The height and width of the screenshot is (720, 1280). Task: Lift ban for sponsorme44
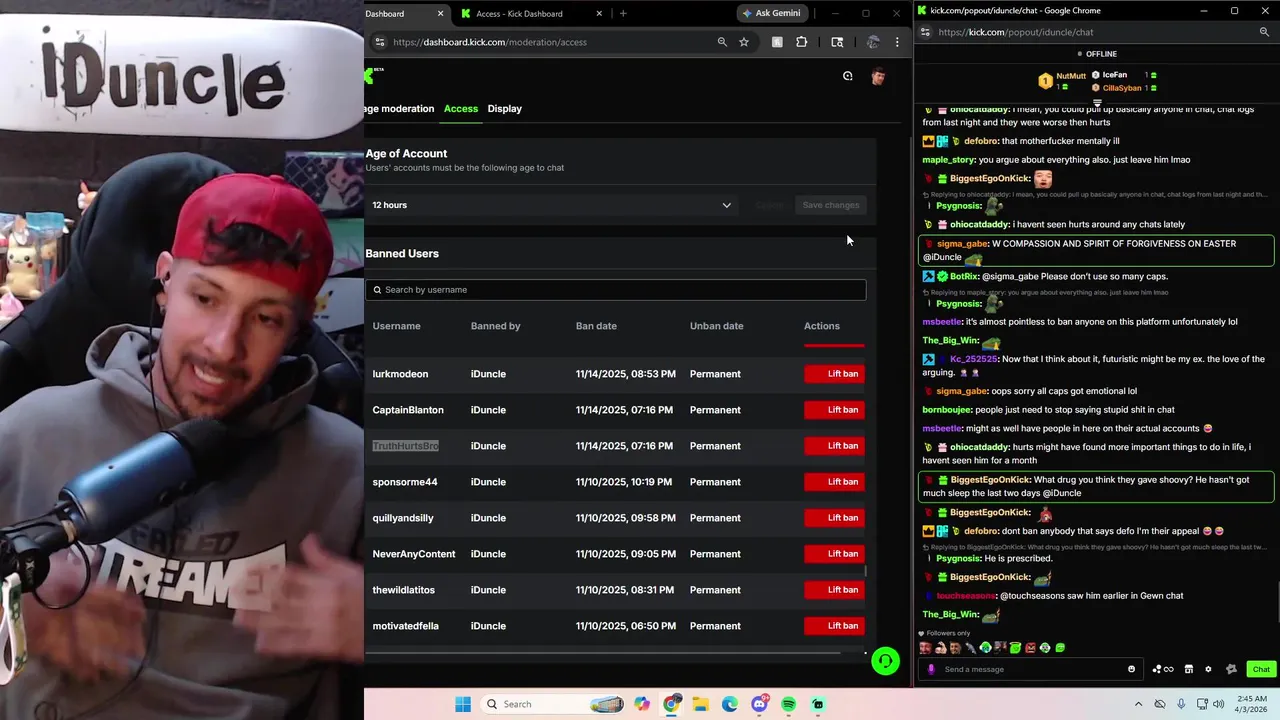pos(834,482)
